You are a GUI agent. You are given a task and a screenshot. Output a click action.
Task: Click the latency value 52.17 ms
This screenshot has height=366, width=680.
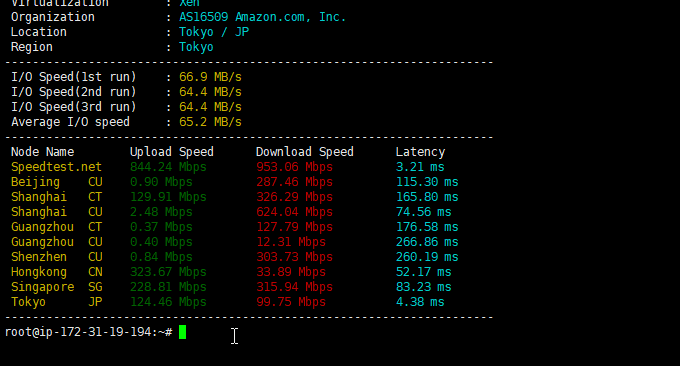(x=423, y=272)
